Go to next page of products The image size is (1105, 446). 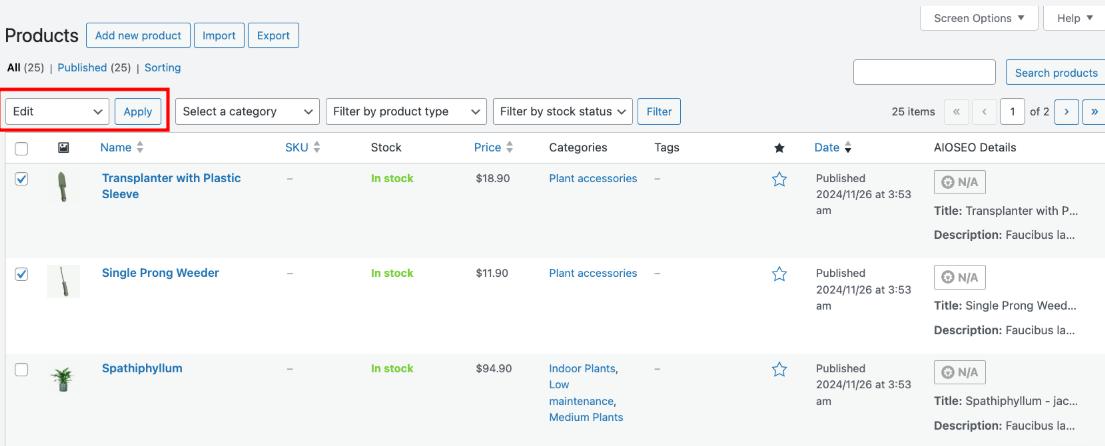tap(1067, 112)
